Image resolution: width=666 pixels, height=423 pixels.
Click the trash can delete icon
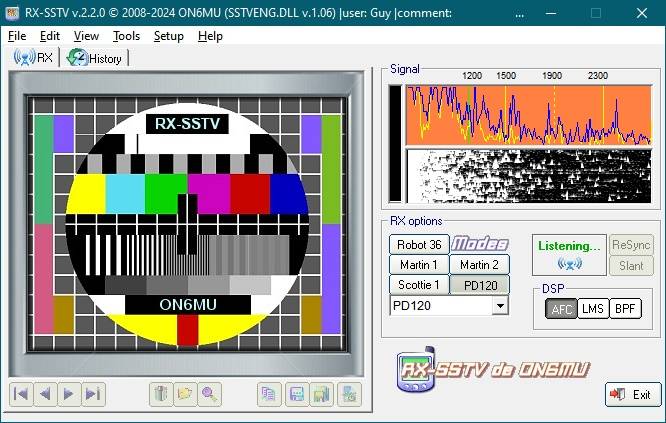coord(160,394)
